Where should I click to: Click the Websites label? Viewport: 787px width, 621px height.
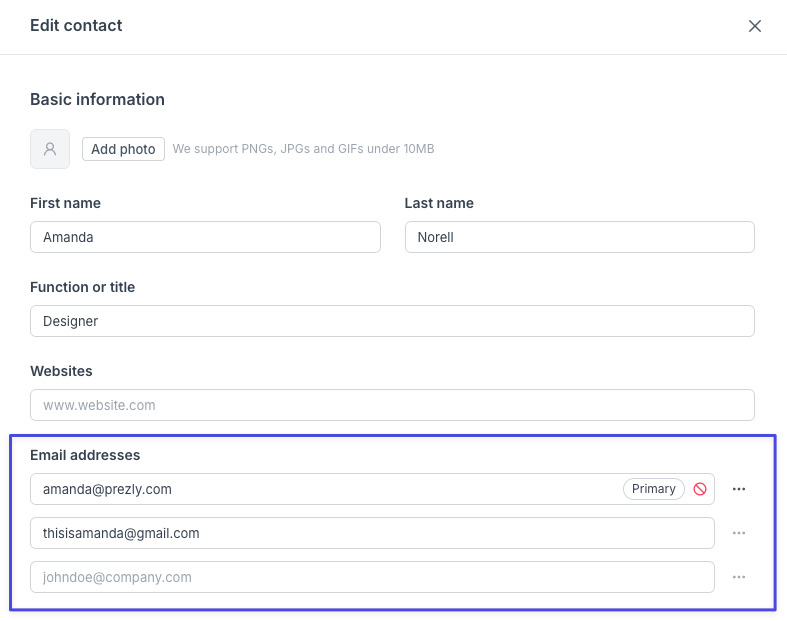[61, 371]
